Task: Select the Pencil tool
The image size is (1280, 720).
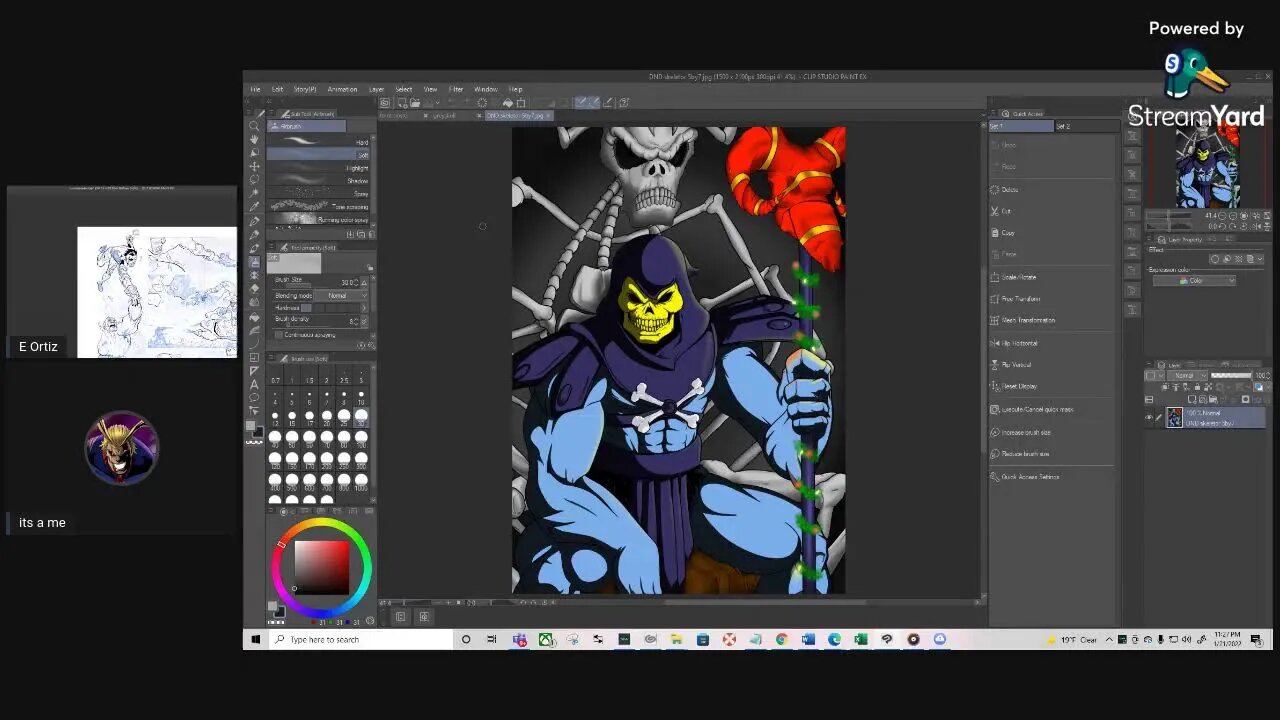Action: tap(255, 234)
